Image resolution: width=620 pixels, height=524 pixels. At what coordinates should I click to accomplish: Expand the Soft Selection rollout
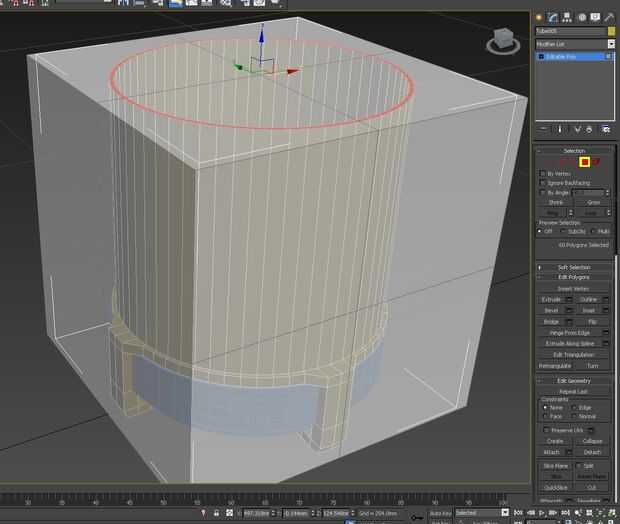574,267
